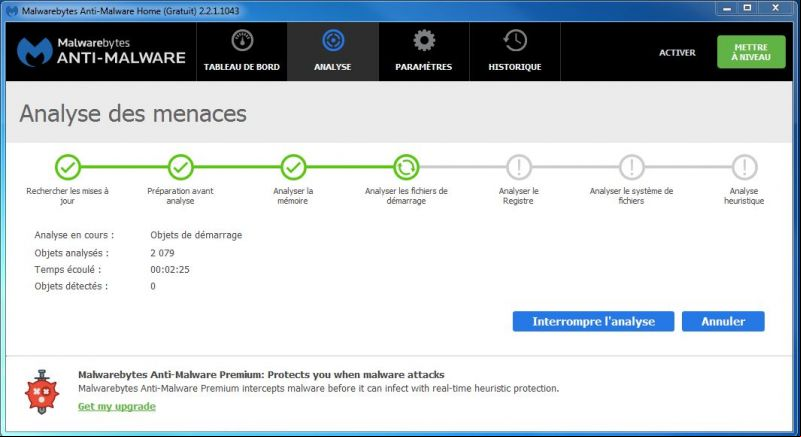
Task: Click the Objets de démarrage value
Action: click(196, 235)
